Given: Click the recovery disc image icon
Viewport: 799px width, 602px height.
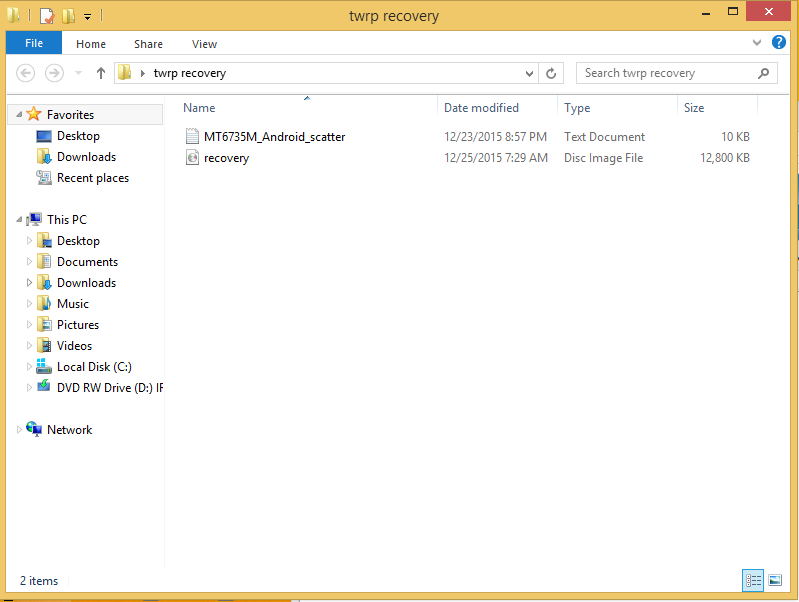Looking at the screenshot, I should pyautogui.click(x=192, y=158).
